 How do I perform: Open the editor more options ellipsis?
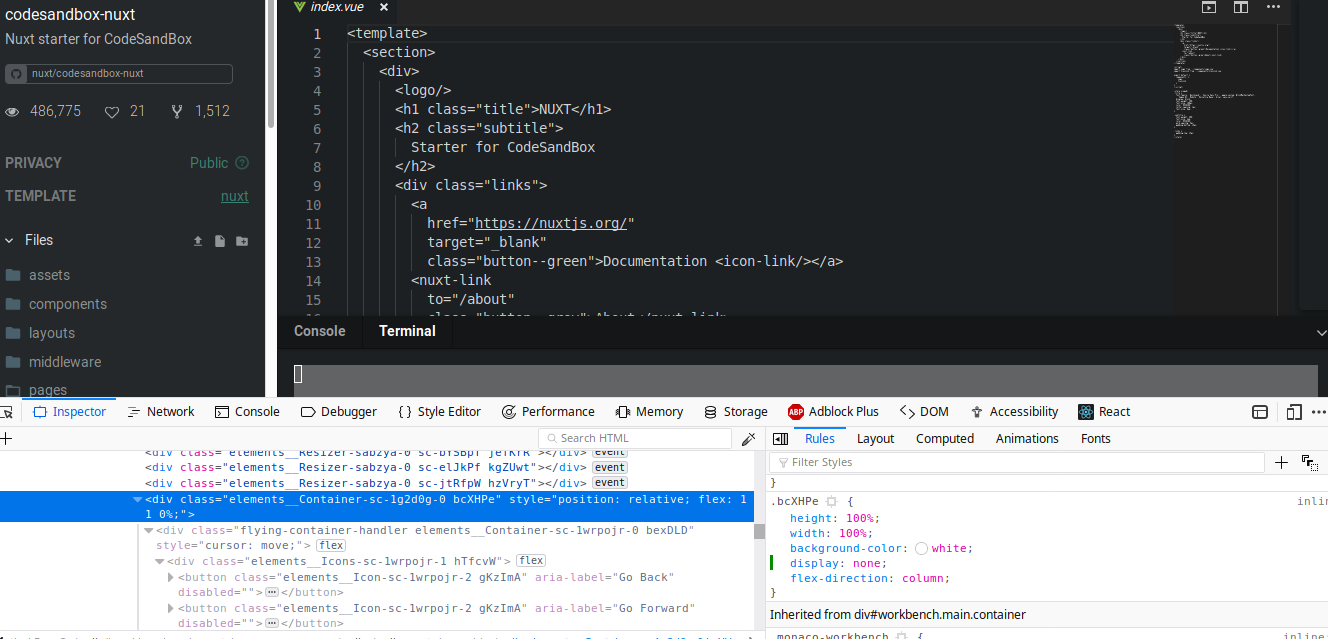click(1273, 6)
